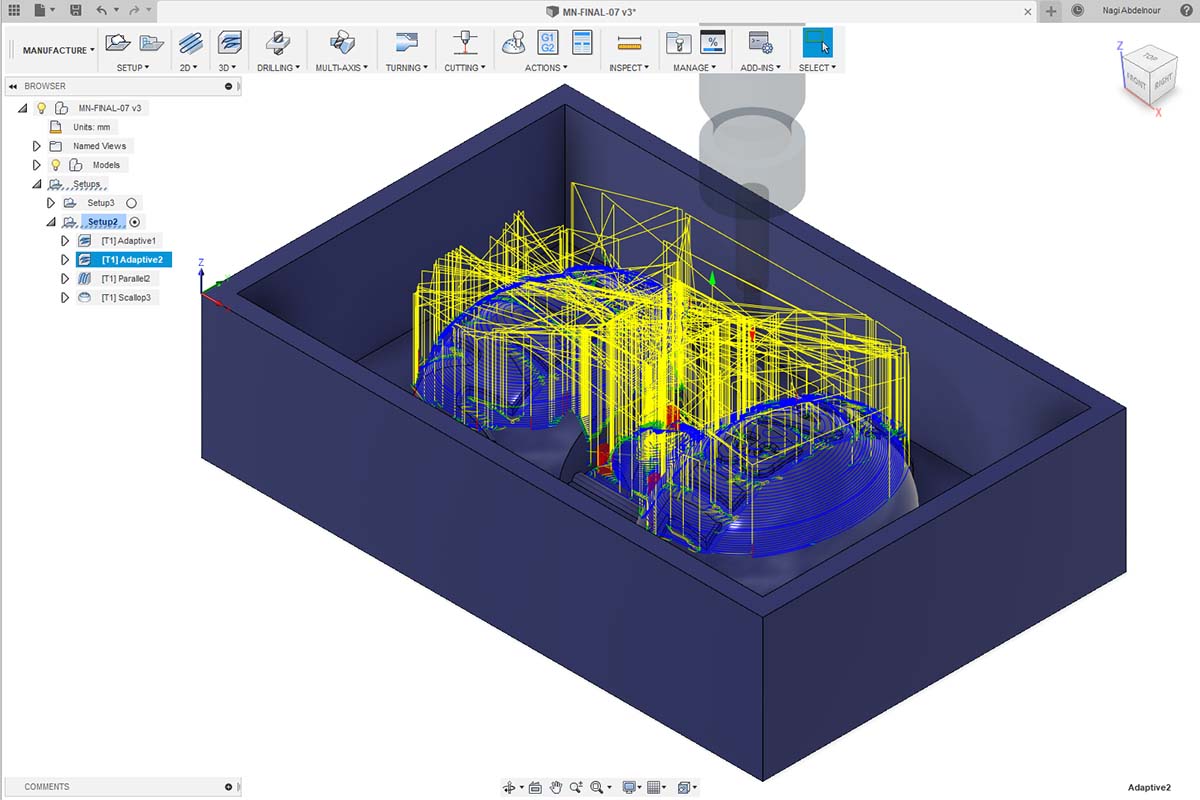
Task: Open the ADD-INS menu
Action: tap(760, 68)
